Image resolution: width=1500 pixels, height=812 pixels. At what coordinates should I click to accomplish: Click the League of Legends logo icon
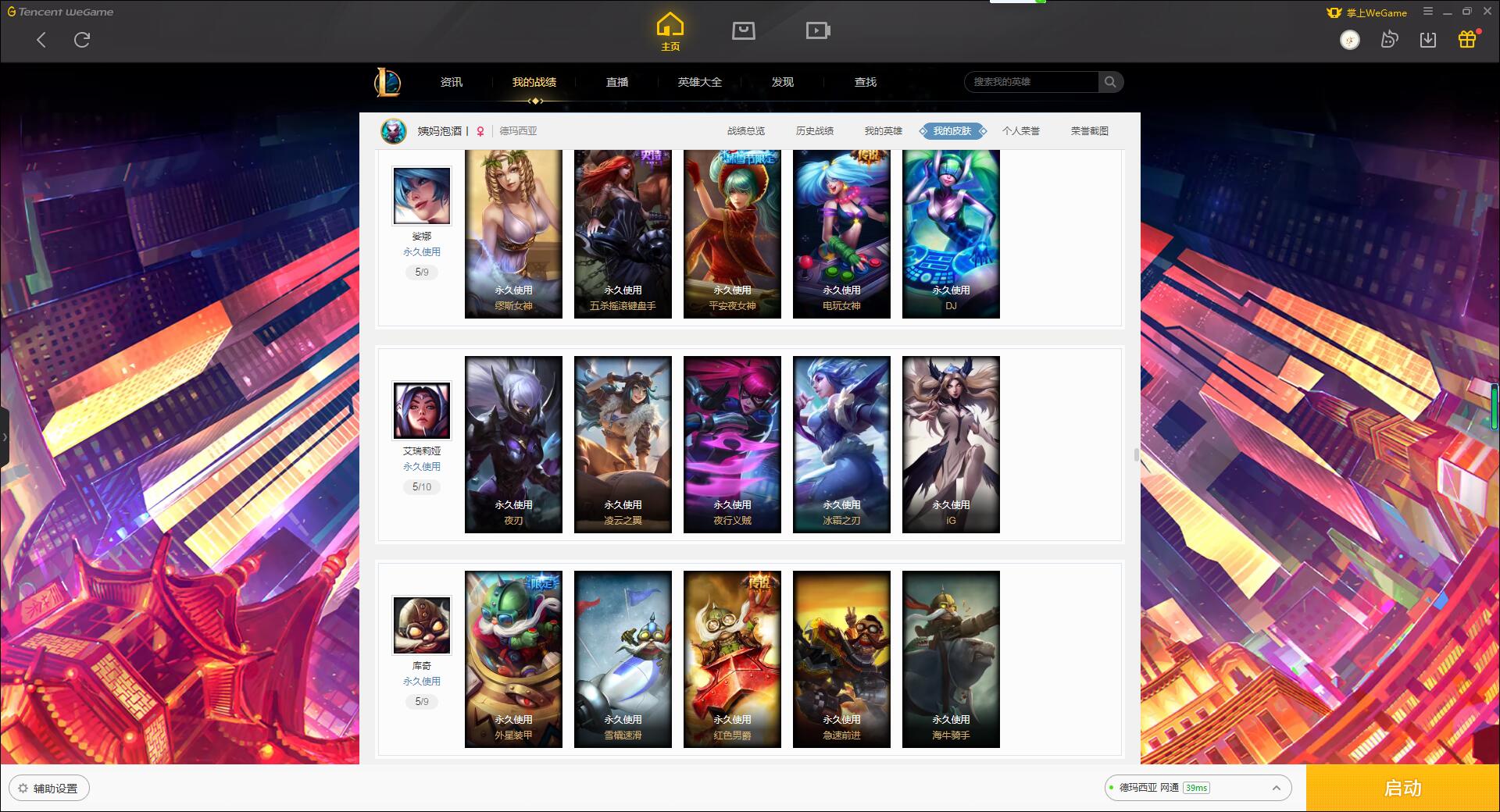(387, 82)
